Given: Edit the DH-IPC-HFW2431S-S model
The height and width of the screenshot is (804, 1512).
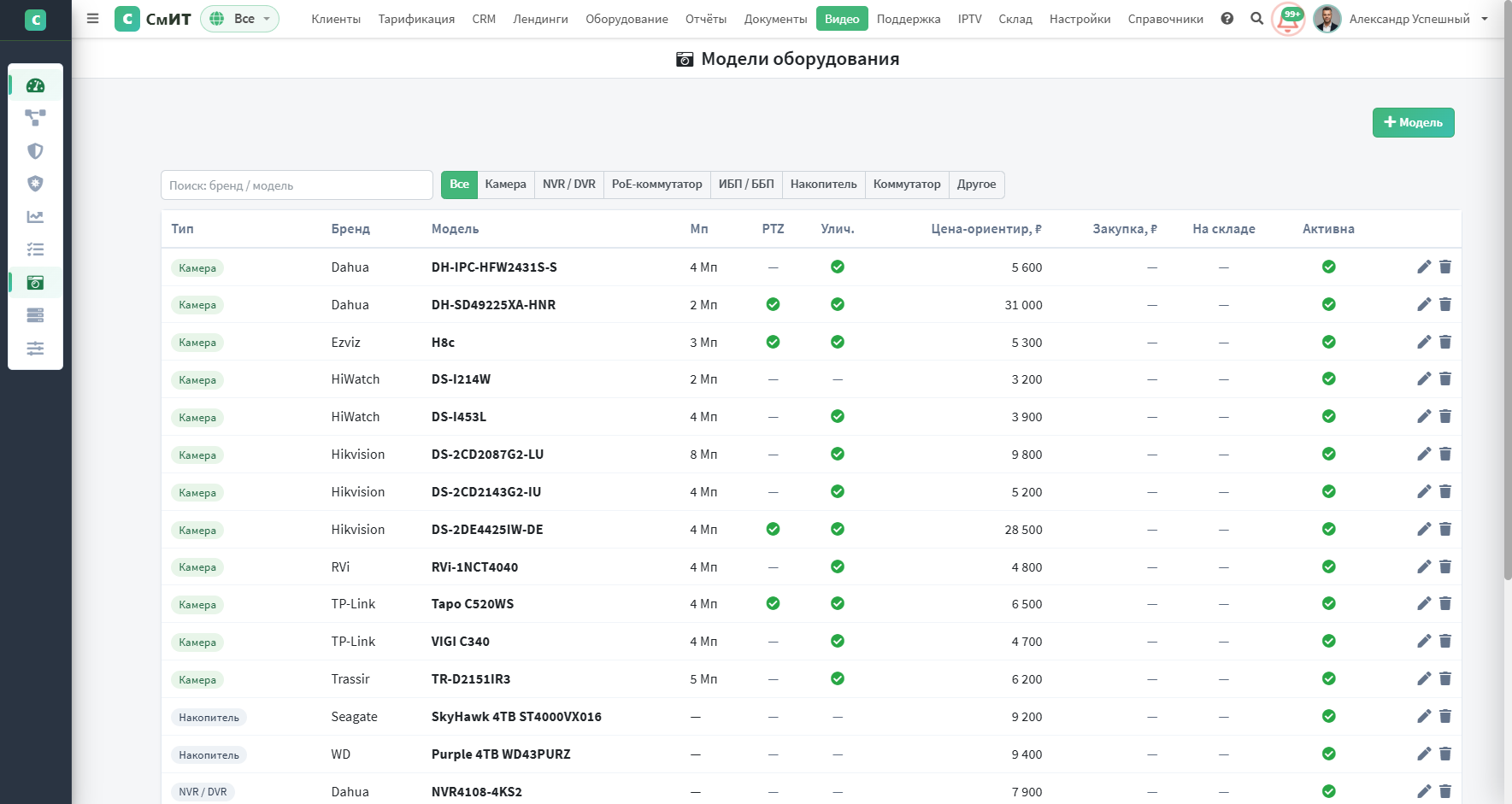Looking at the screenshot, I should coord(1424,267).
